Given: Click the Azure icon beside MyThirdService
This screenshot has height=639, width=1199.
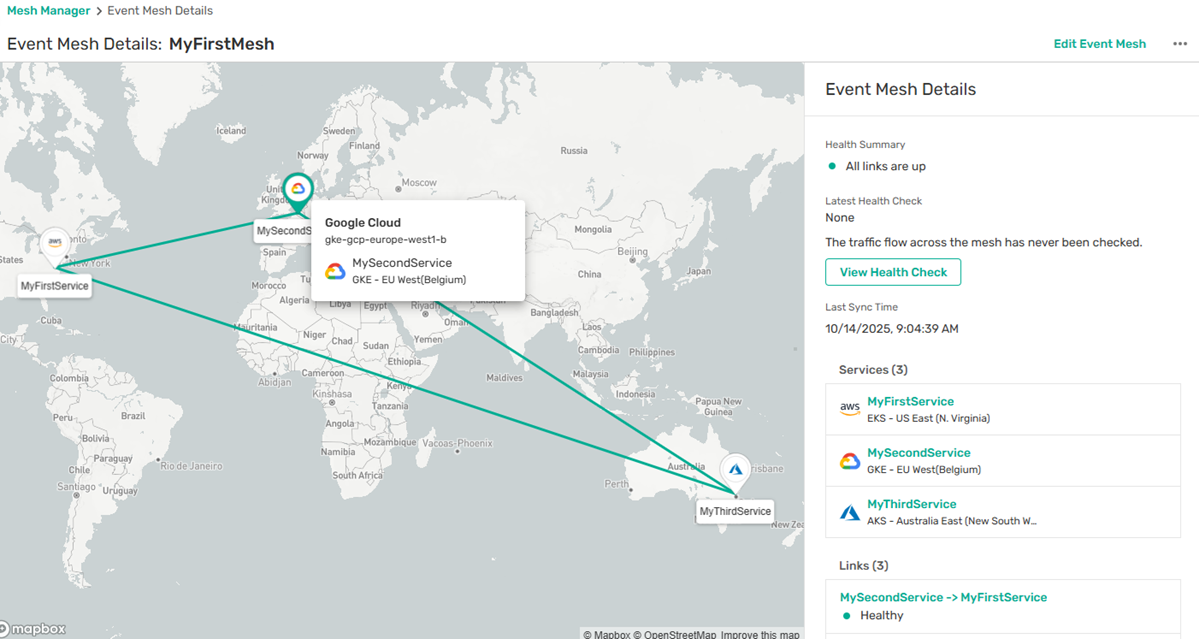Looking at the screenshot, I should click(850, 512).
